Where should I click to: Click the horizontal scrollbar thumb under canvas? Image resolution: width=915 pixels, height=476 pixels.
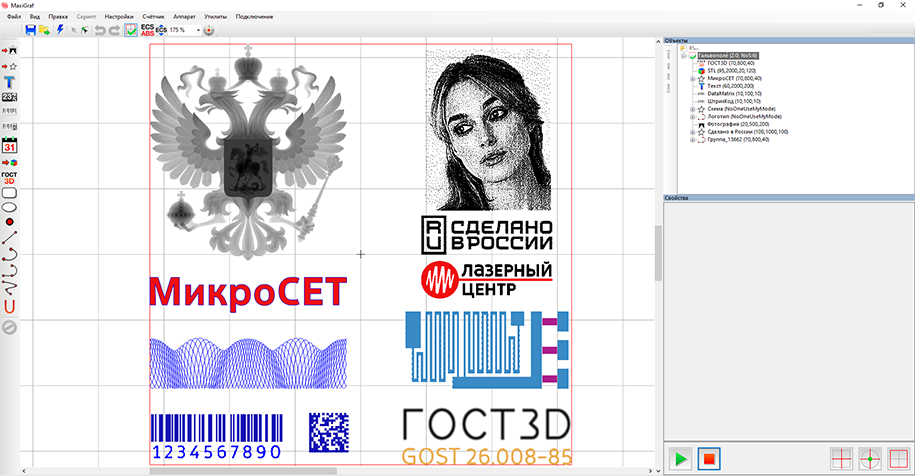click(x=243, y=471)
